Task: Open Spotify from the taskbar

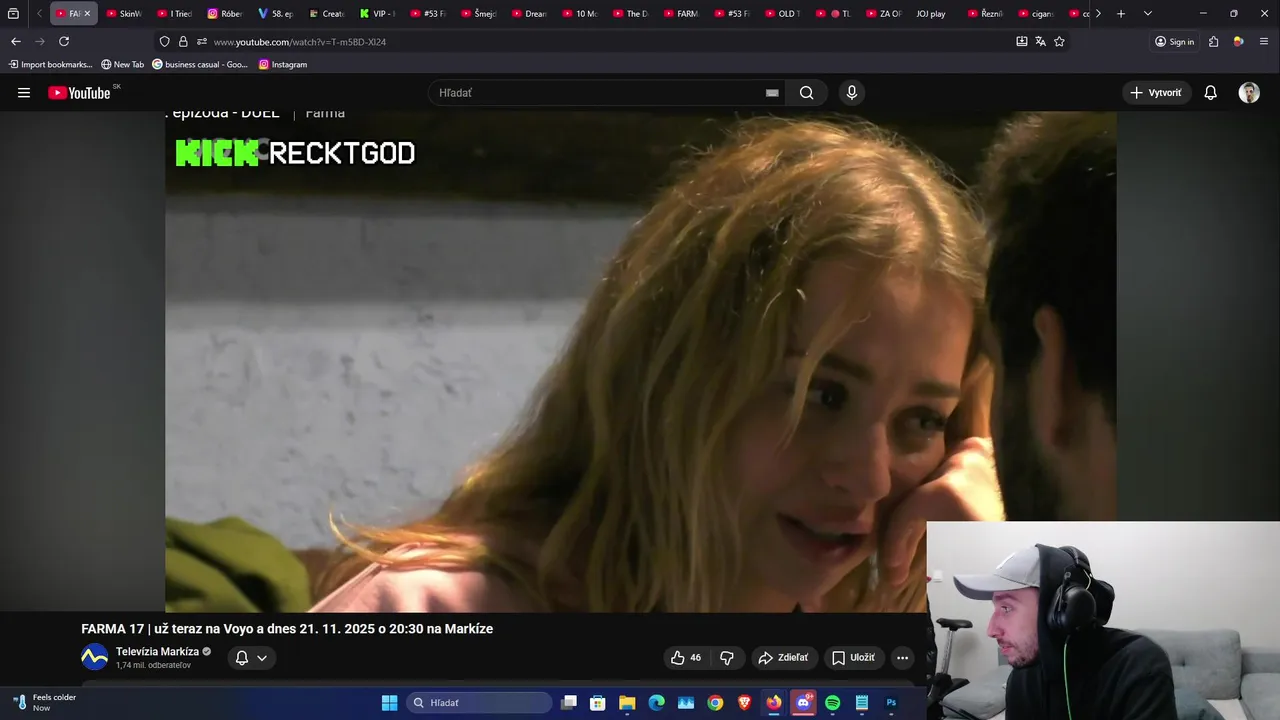Action: click(x=833, y=703)
